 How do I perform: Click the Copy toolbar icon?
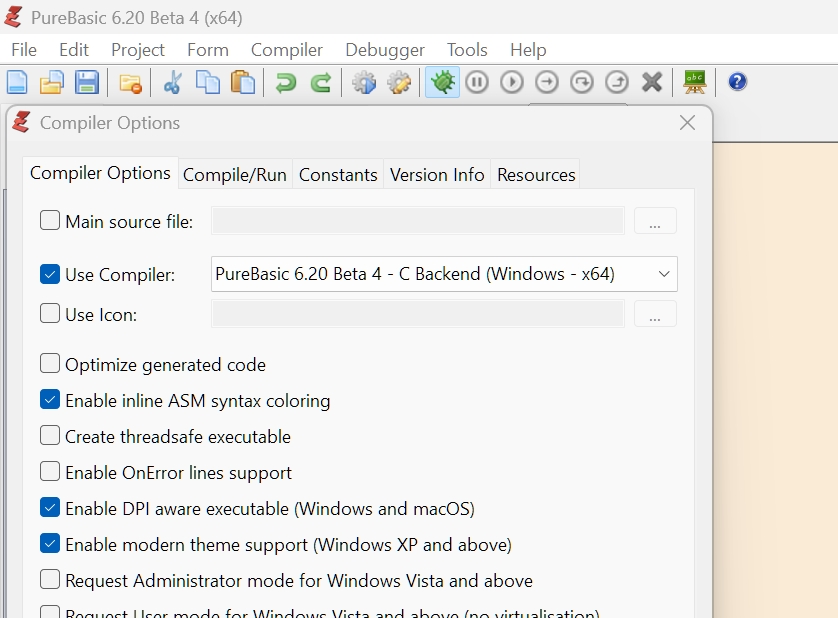tap(207, 82)
